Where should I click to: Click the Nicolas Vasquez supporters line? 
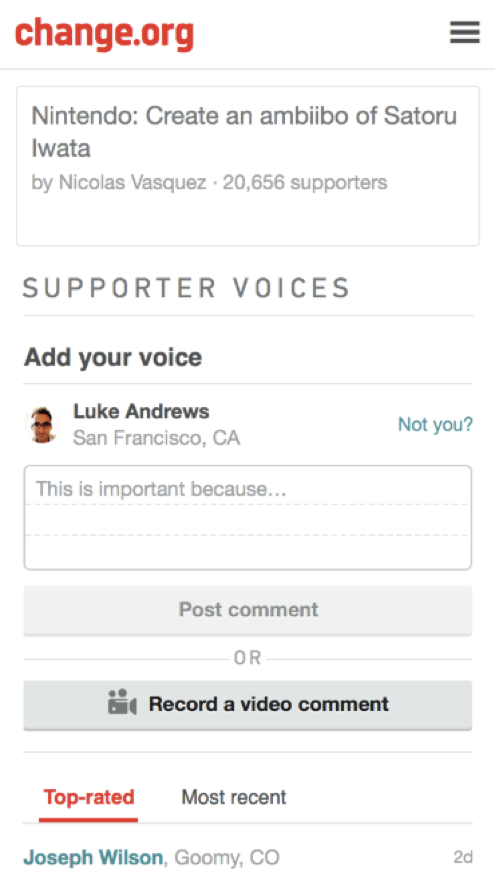209,182
